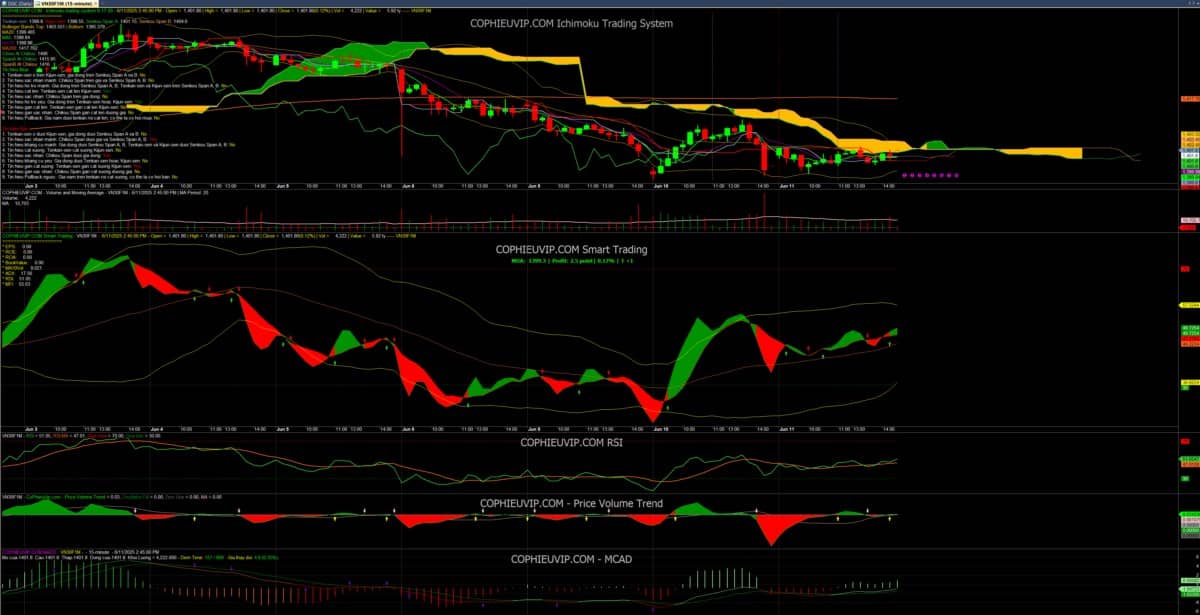The height and width of the screenshot is (615, 1200).
Task: Click the COPHIEUVIP.COM Smart Trading title
Action: (573, 249)
